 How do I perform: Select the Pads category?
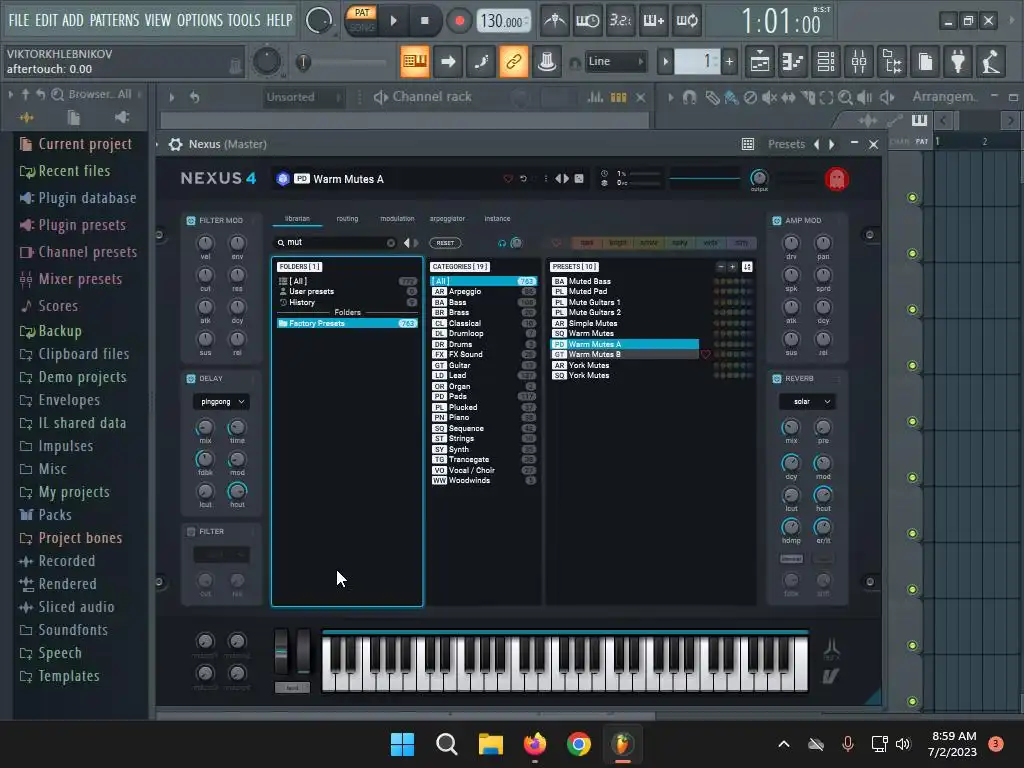483,396
